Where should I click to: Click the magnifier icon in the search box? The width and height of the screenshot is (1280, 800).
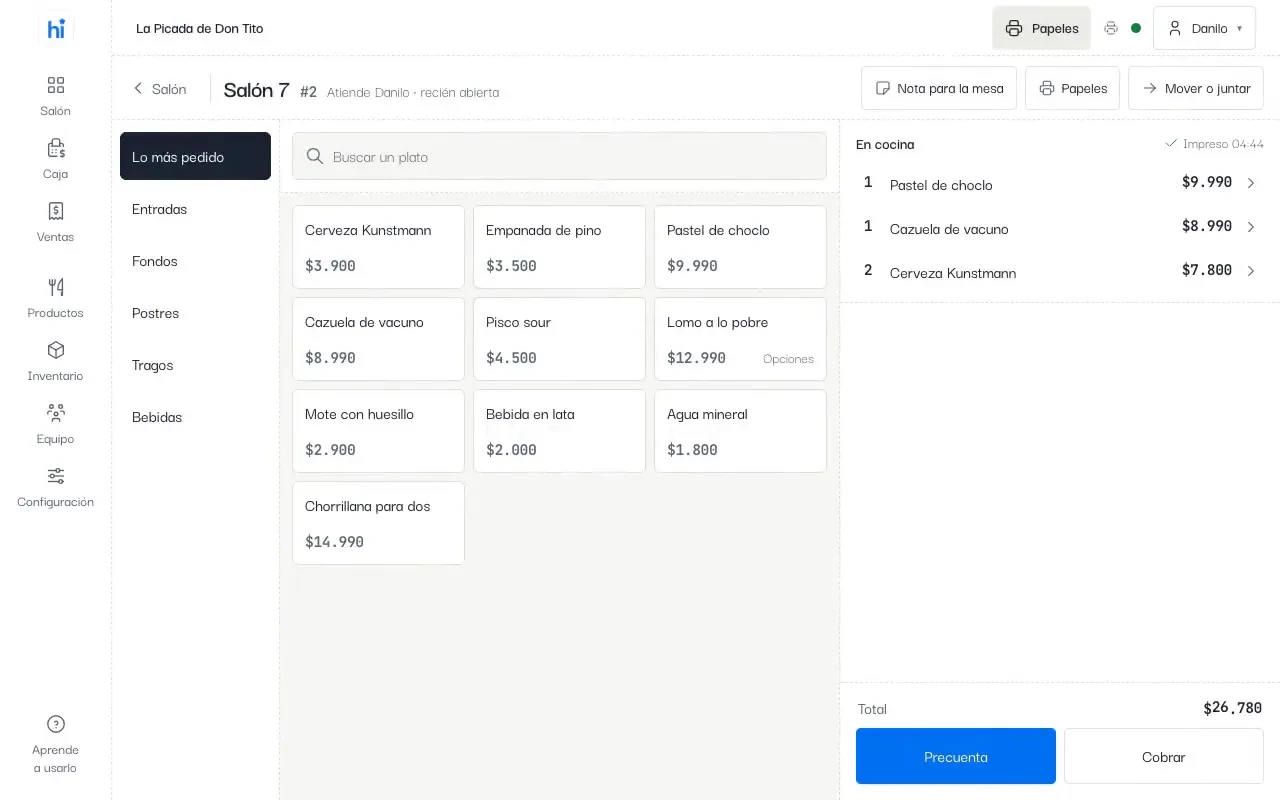click(315, 156)
